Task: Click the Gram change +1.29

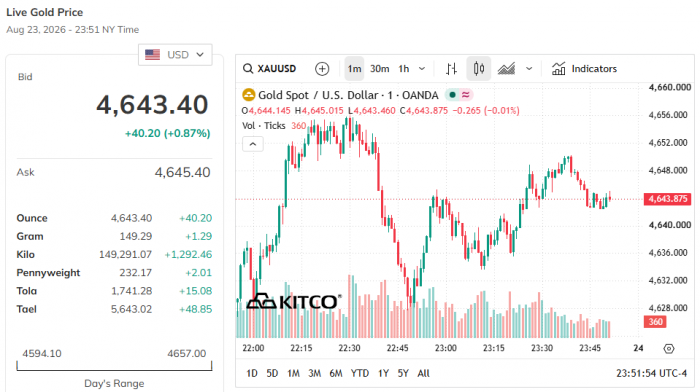Action: 199,236
